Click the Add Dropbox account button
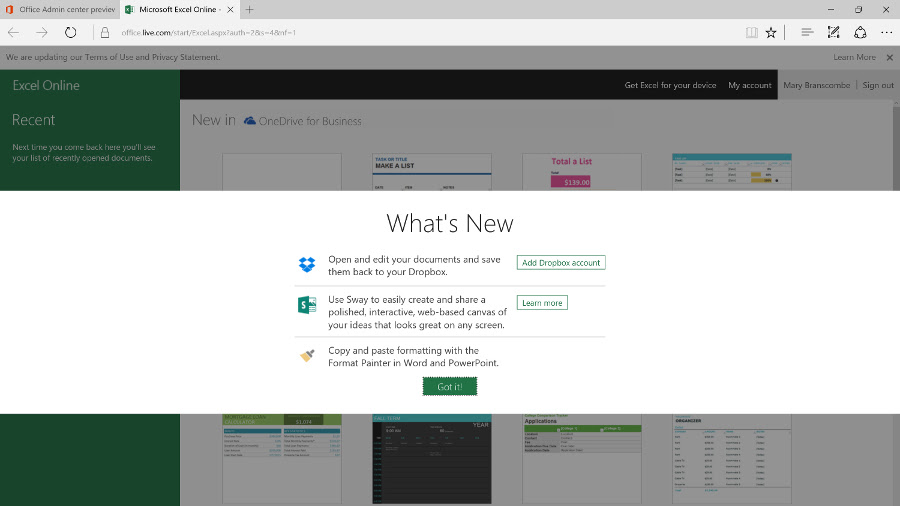This screenshot has height=506, width=900. pyautogui.click(x=561, y=263)
